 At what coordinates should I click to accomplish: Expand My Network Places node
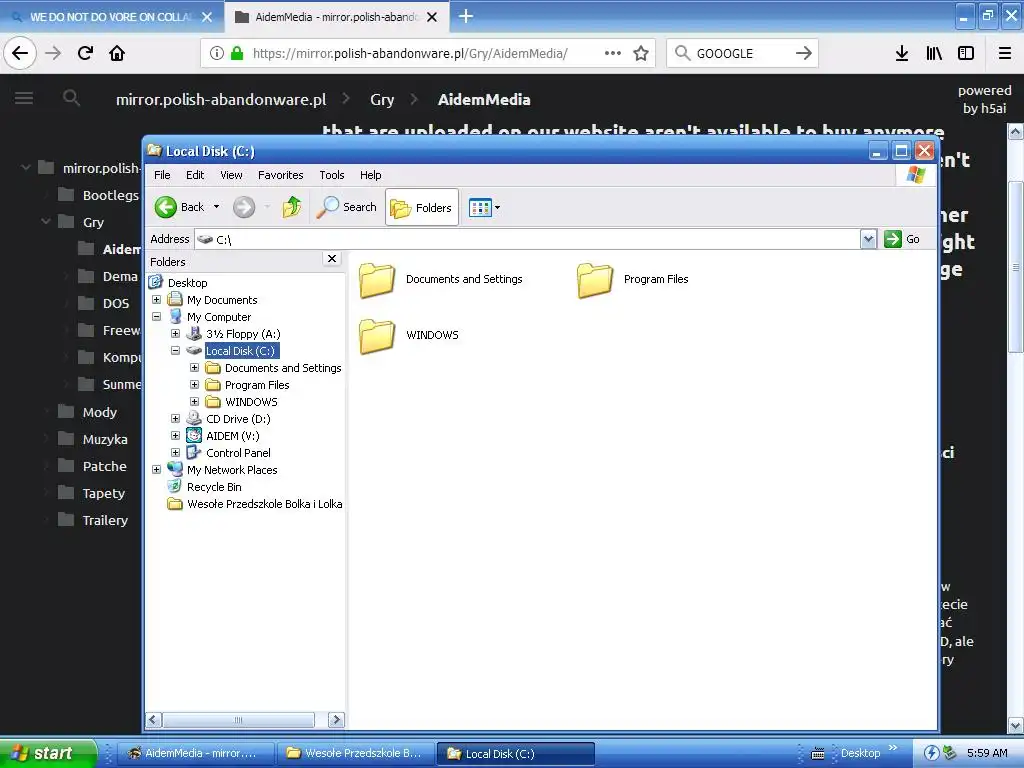[157, 470]
